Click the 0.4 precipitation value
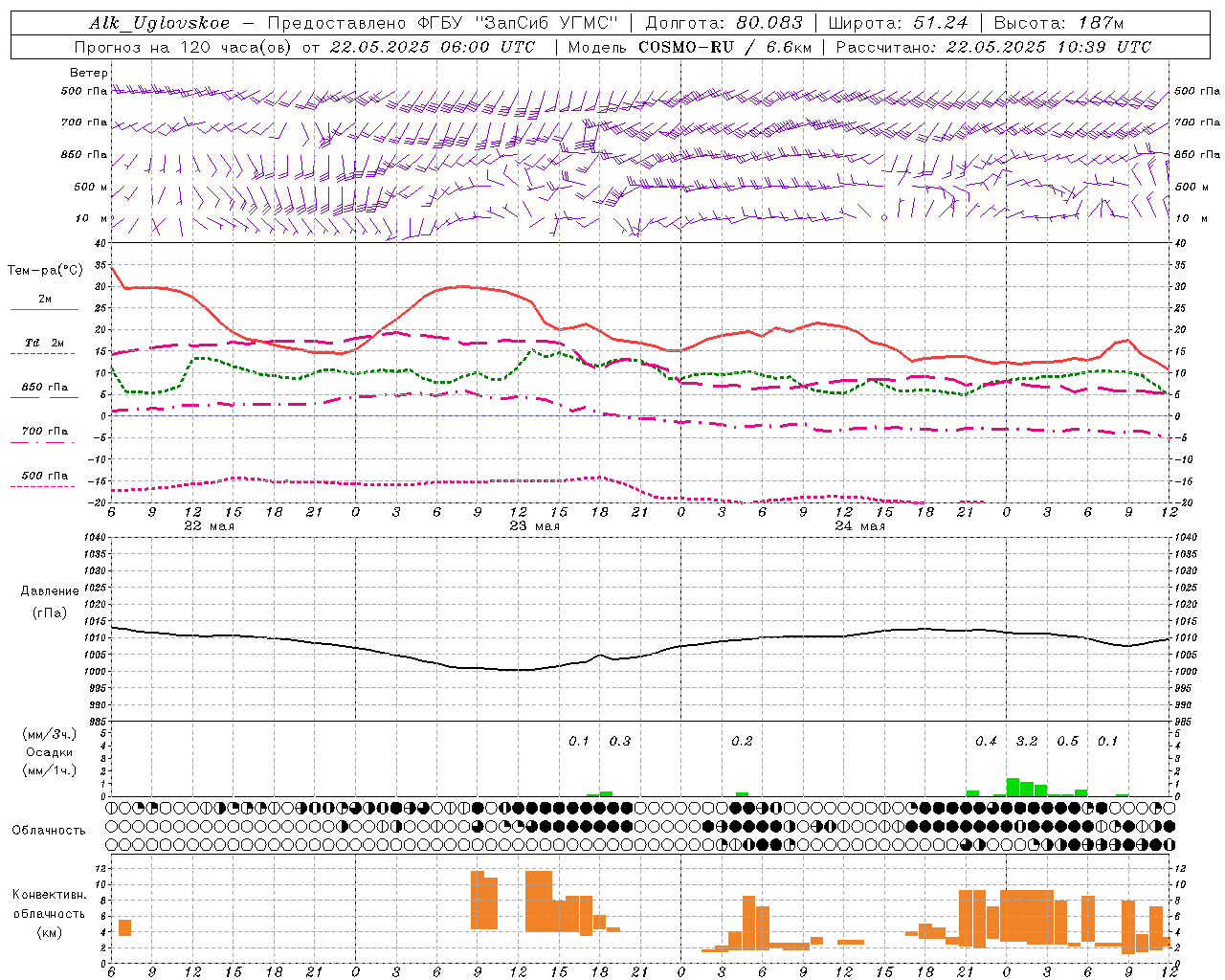 (x=986, y=741)
